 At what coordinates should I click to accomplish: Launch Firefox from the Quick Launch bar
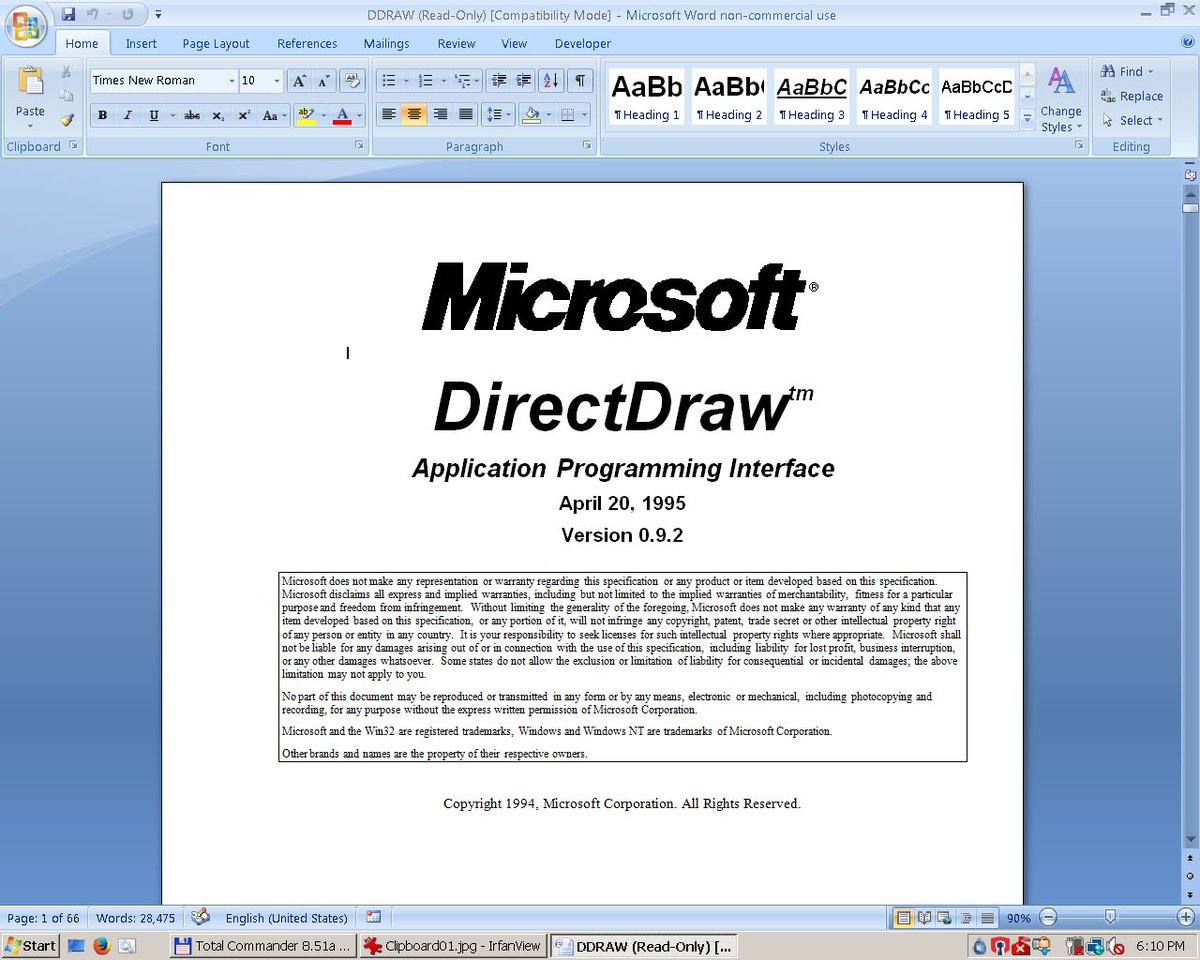coord(101,945)
